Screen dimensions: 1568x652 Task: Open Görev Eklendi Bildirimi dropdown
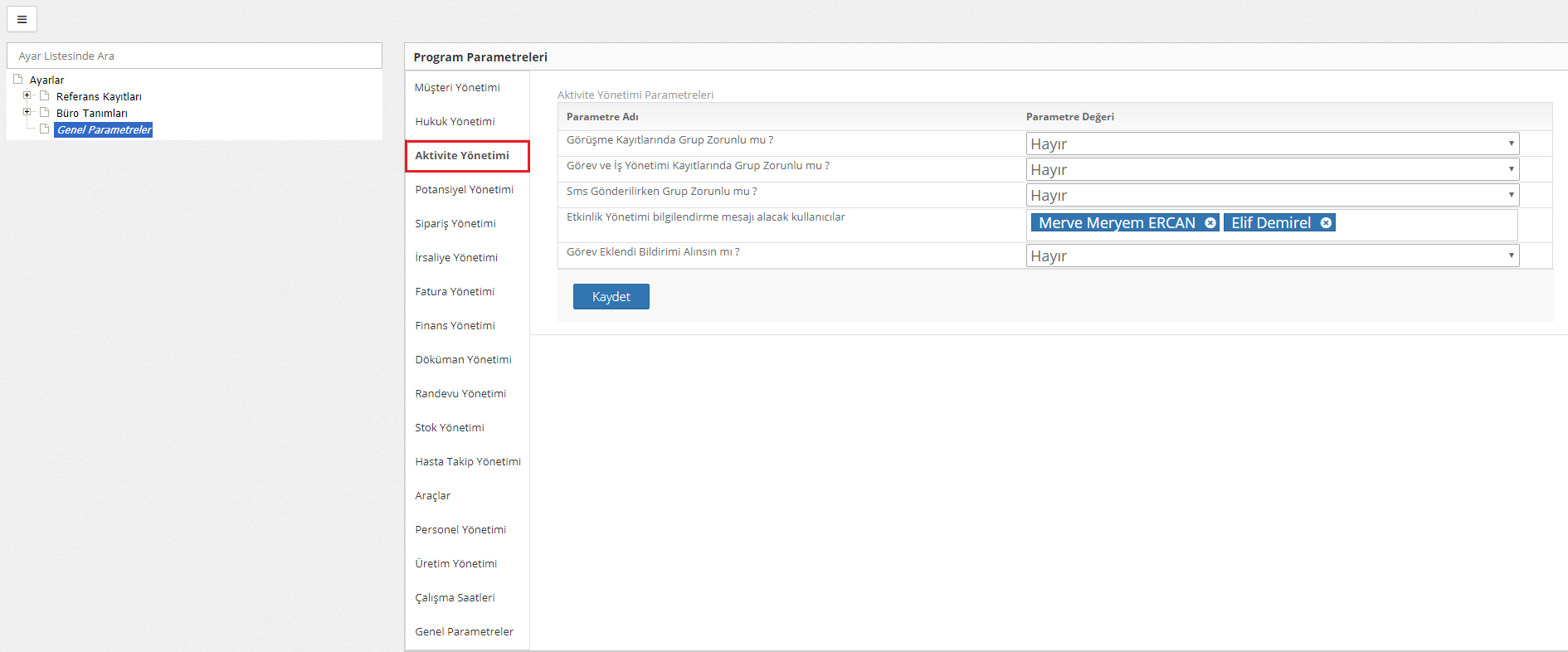point(1272,255)
